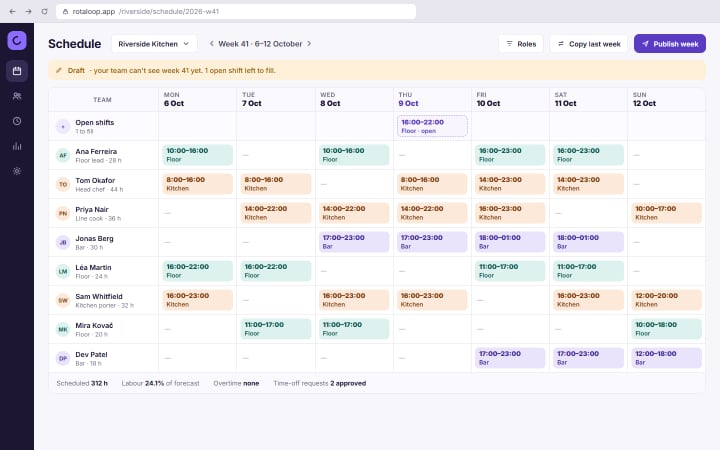The height and width of the screenshot is (450, 720).
Task: Click the browser address bar
Action: (236, 11)
